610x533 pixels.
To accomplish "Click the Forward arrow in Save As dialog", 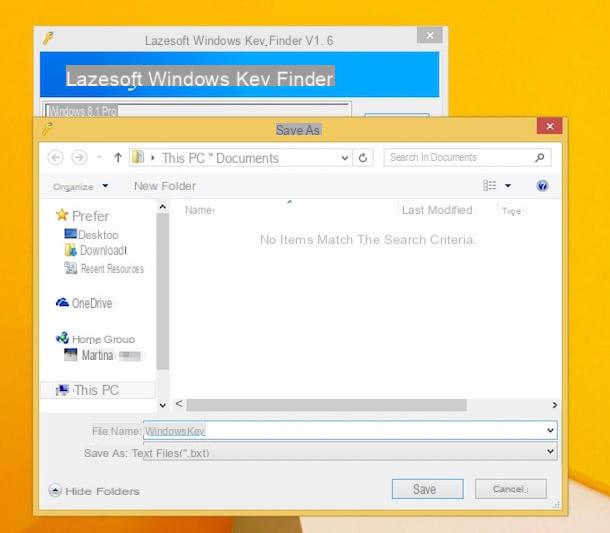I will (x=79, y=158).
